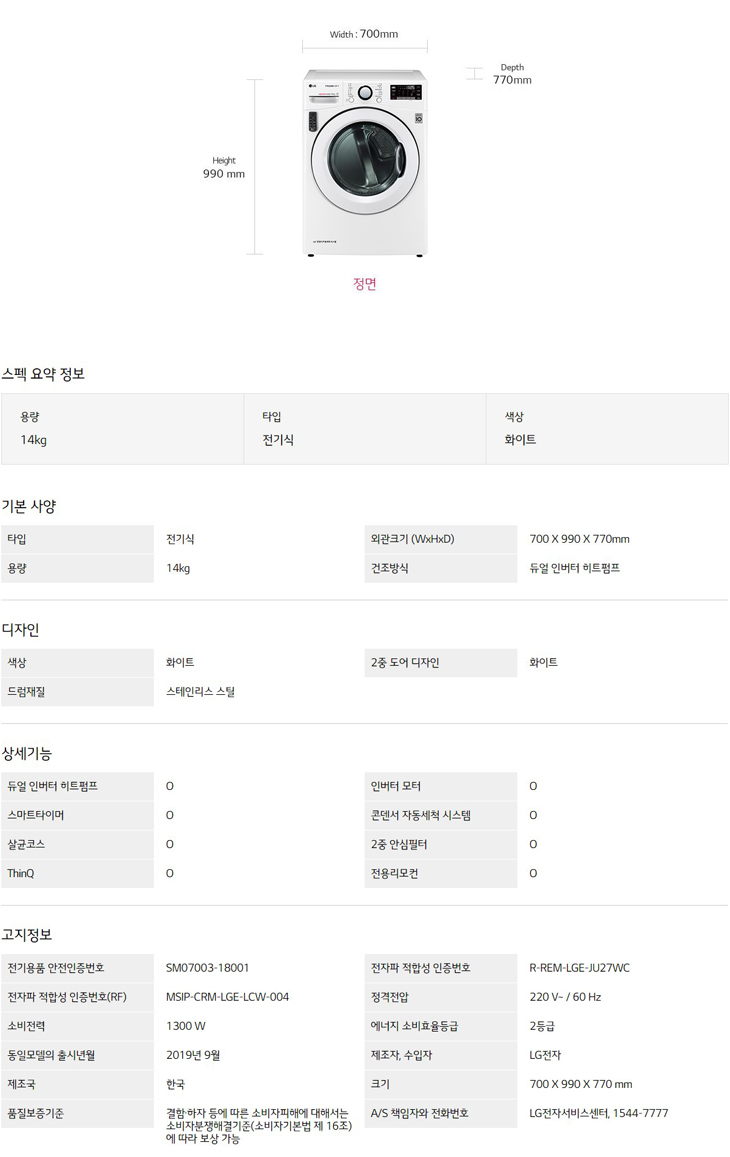This screenshot has height=1157, width=730.
Task: Click the ThinQ feature row label
Action: coord(21,873)
